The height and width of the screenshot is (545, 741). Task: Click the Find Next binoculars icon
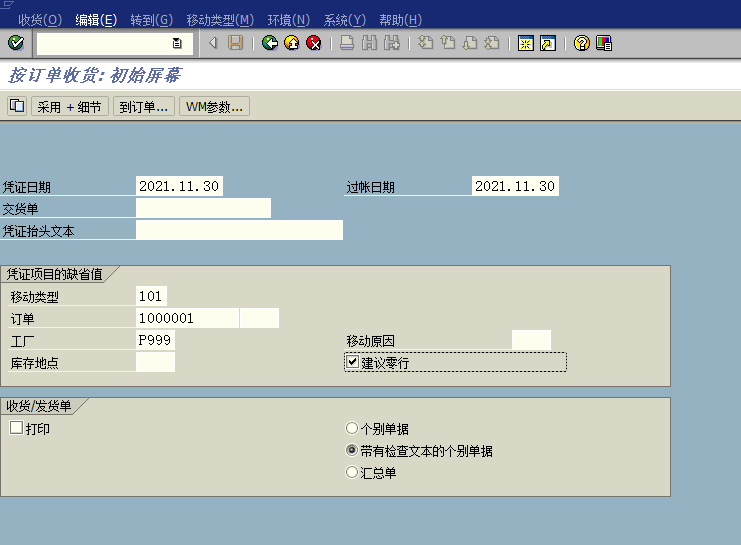tap(392, 43)
